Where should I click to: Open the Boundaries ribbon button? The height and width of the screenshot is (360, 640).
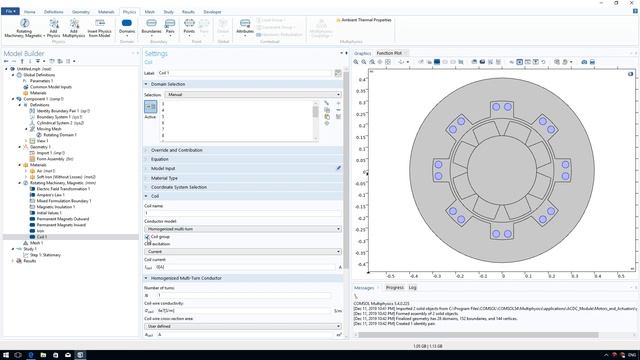[x=151, y=27]
